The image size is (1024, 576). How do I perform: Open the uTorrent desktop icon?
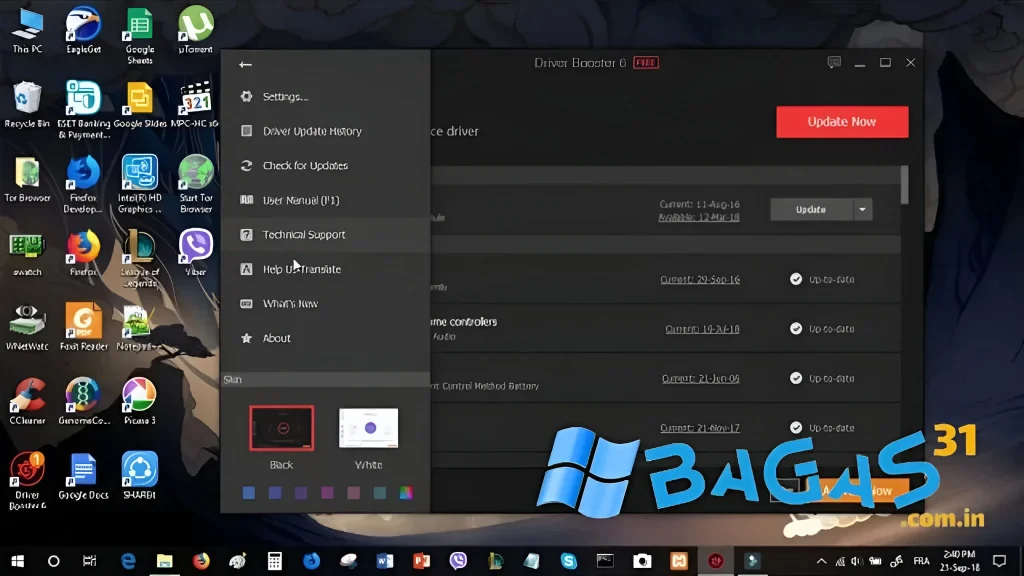[x=196, y=31]
